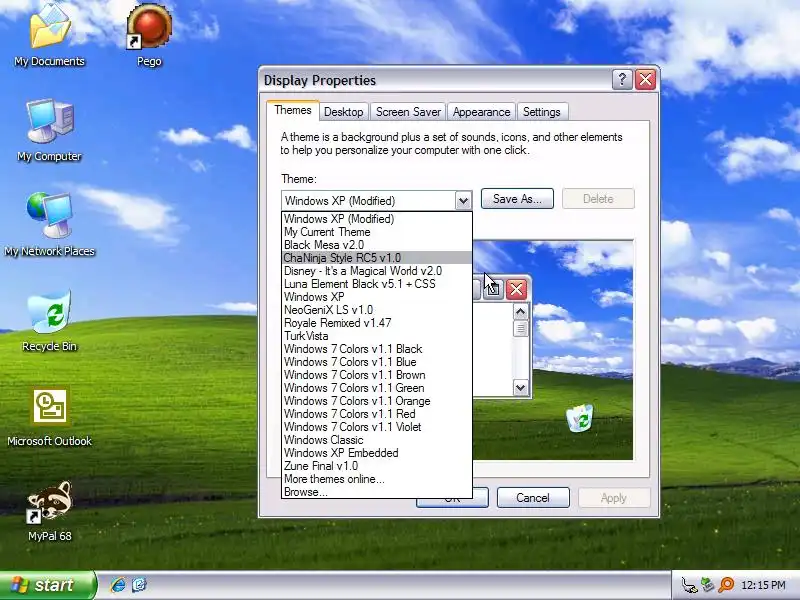Select Black Mesa v2.0 theme
This screenshot has width=800, height=600.
pyautogui.click(x=377, y=245)
